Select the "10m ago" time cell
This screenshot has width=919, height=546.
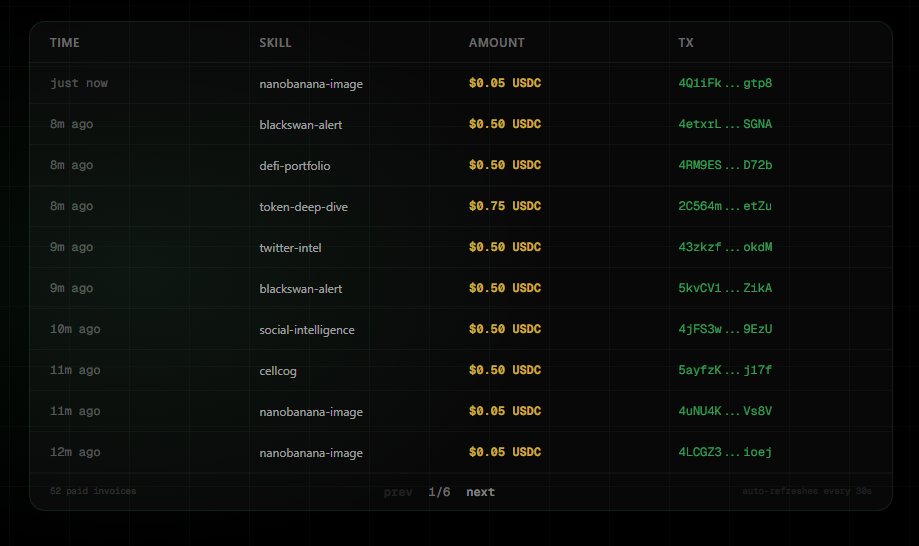click(75, 329)
